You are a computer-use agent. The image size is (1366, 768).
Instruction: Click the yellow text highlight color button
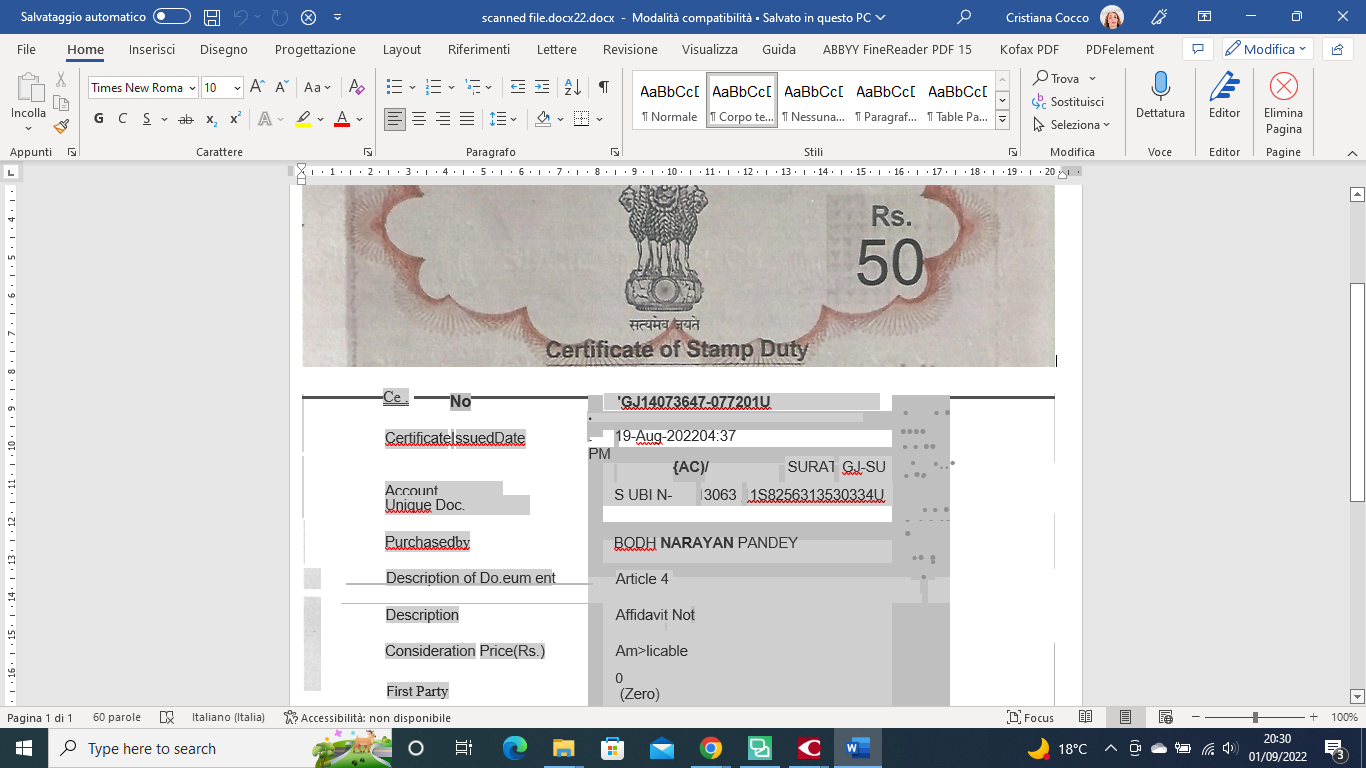(x=303, y=119)
